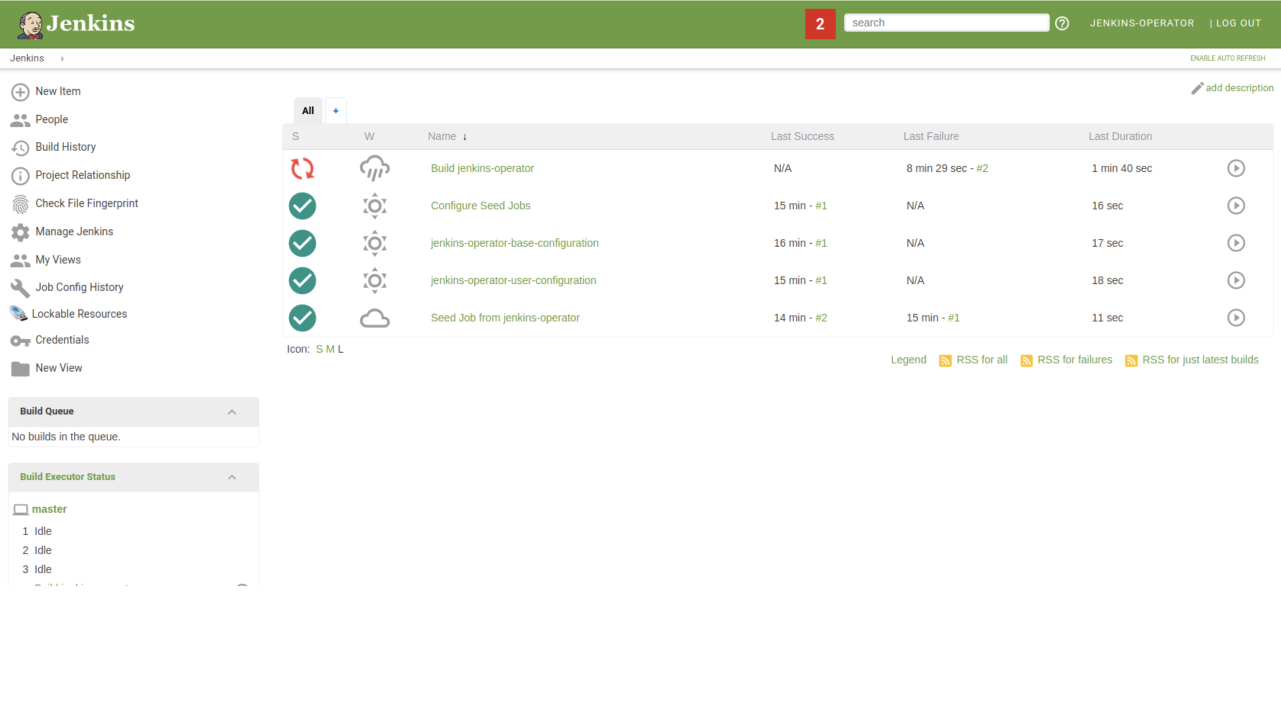
Task: Click the People icon in the sidebar
Action: [20, 120]
